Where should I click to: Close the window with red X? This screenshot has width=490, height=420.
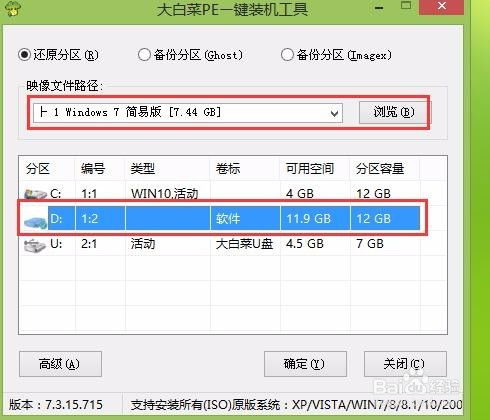[442, 7]
